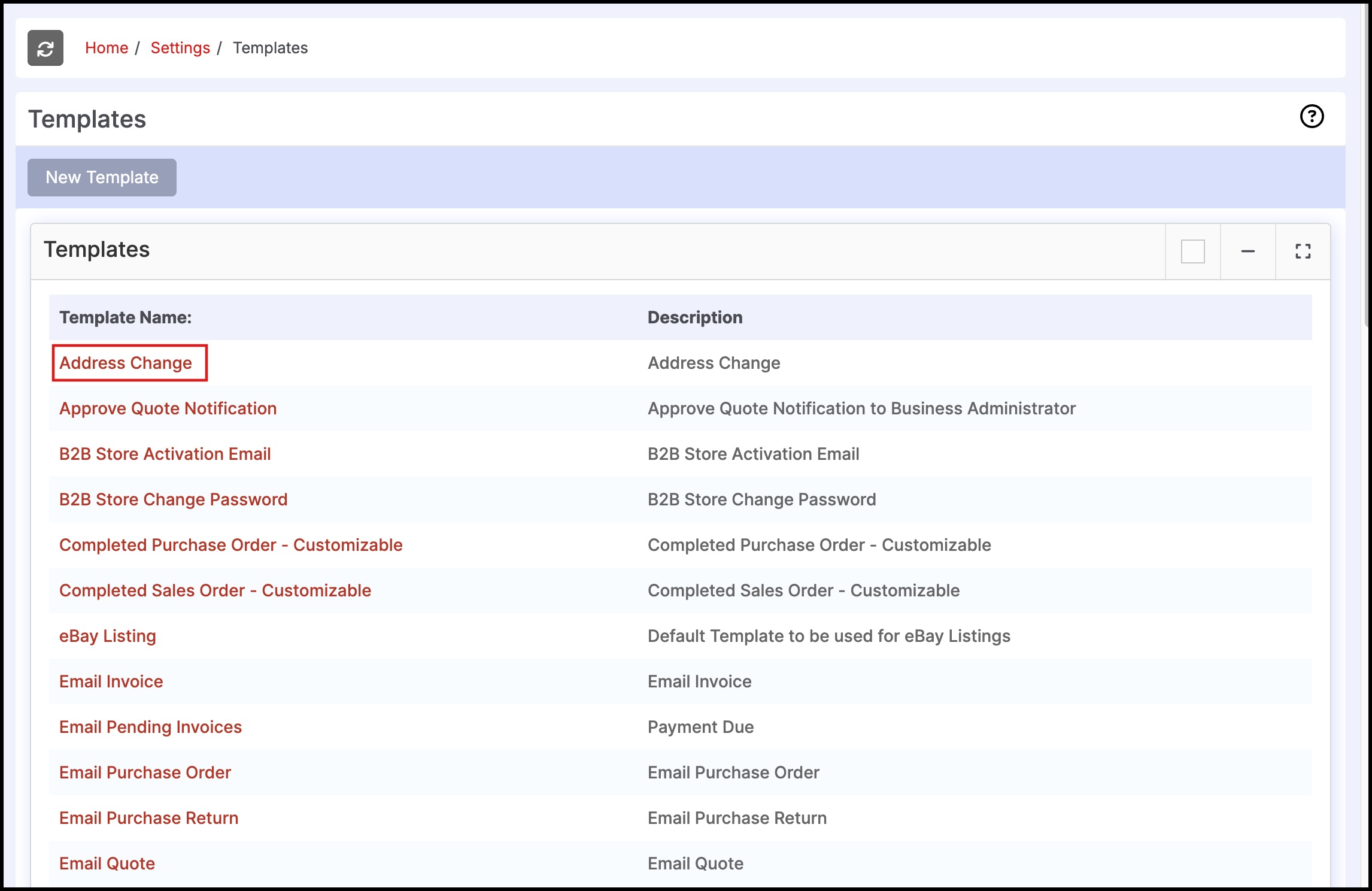
Task: Open Approve Quote Notification template
Action: (x=168, y=408)
